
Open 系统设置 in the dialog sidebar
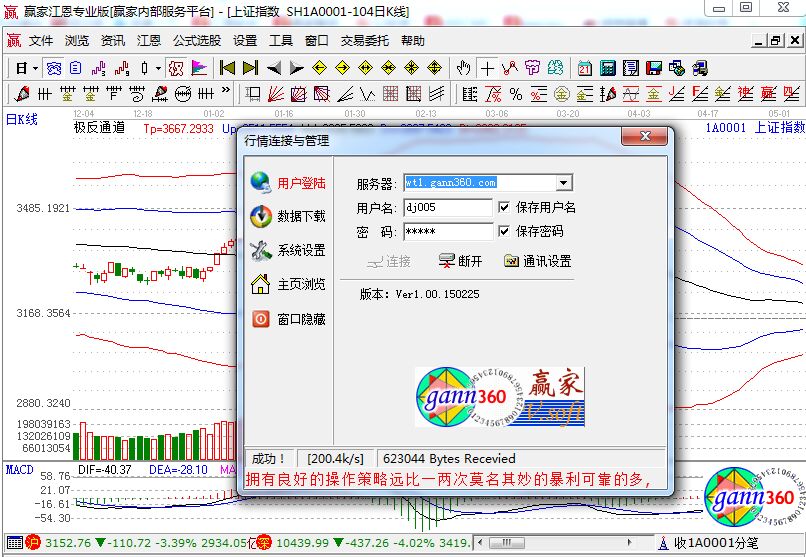300,250
